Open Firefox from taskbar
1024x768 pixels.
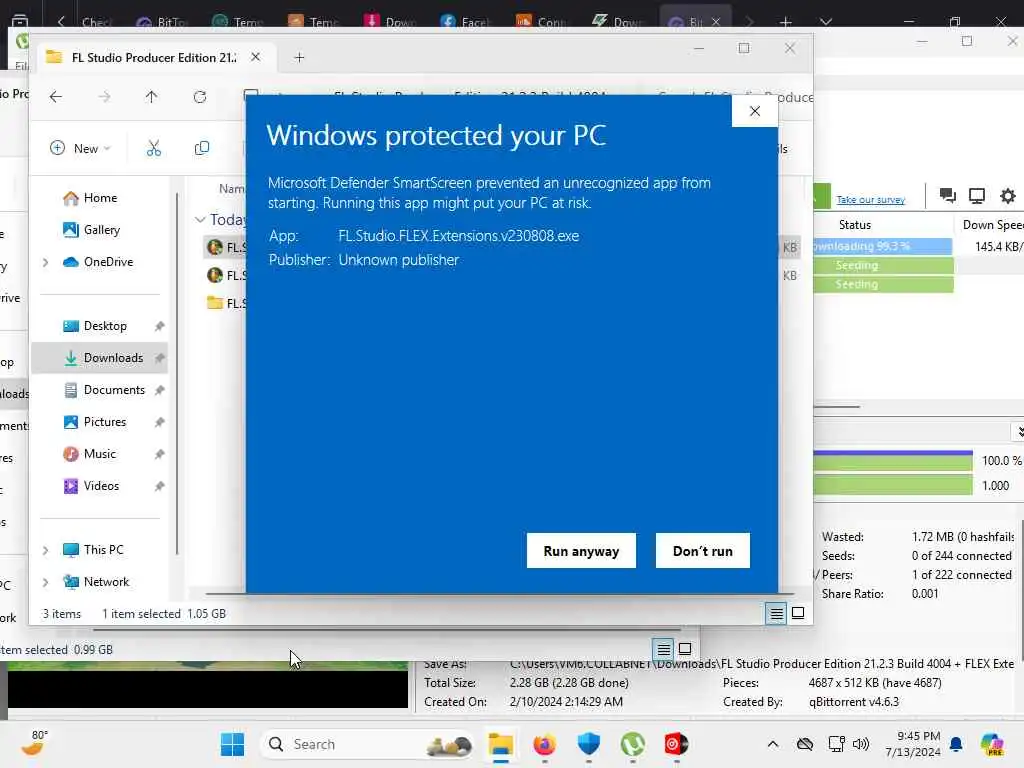coord(545,744)
